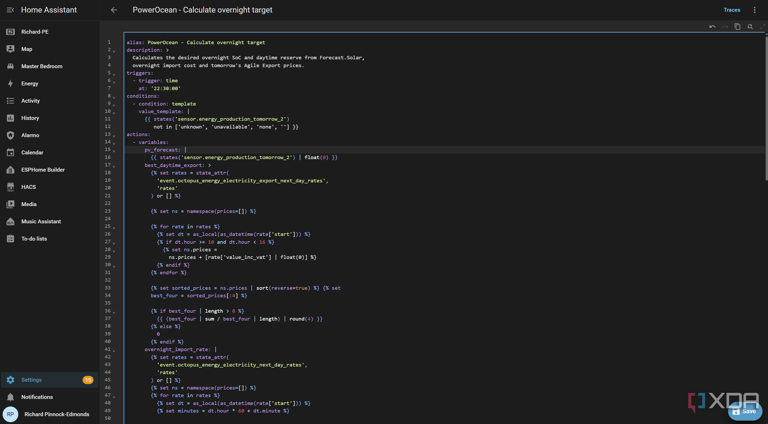Select the Settings sidebar menu item
Screen dimensions: 768x424
(49, 380)
